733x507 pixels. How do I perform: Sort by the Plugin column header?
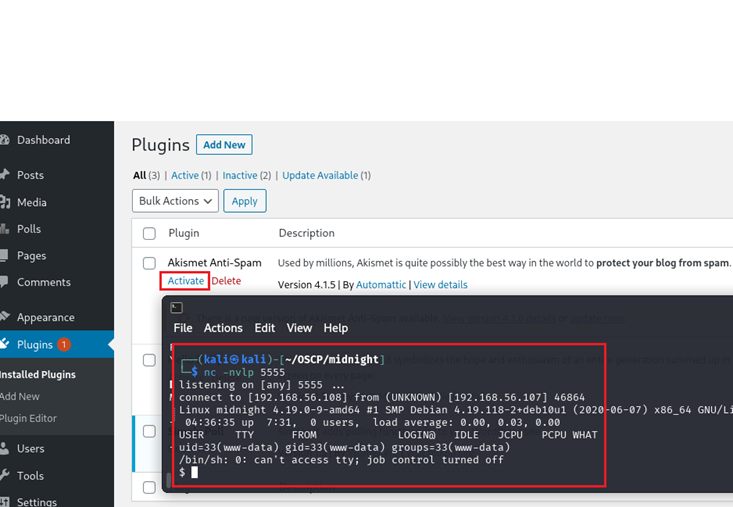[x=184, y=233]
